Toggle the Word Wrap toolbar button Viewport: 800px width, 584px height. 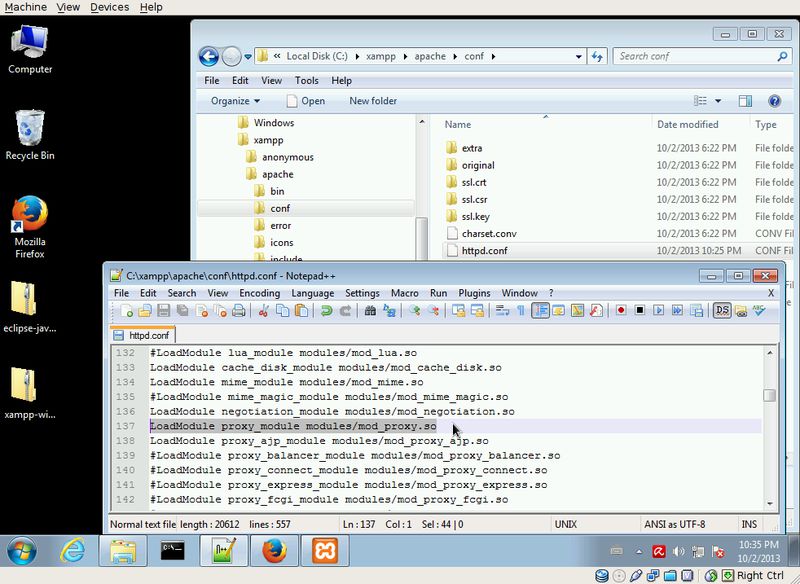[x=503, y=311]
